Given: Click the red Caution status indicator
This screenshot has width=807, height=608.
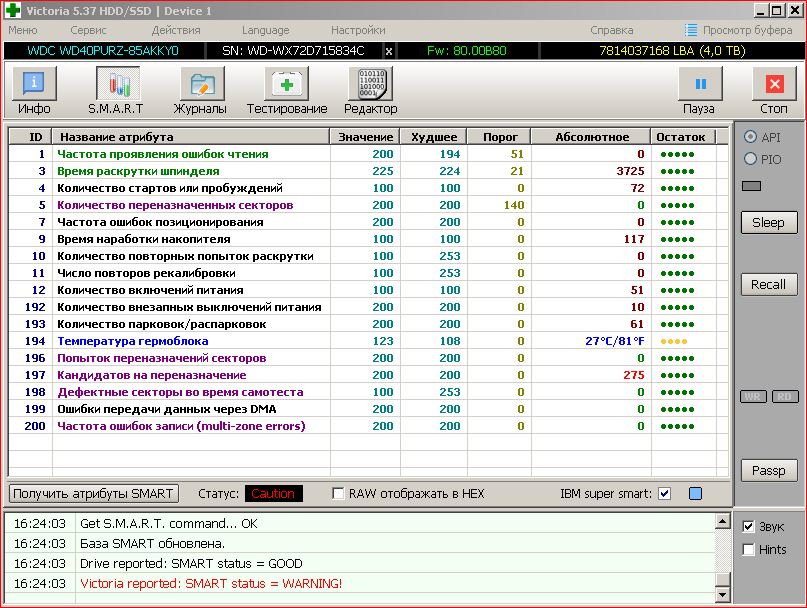Looking at the screenshot, I should (x=273, y=494).
